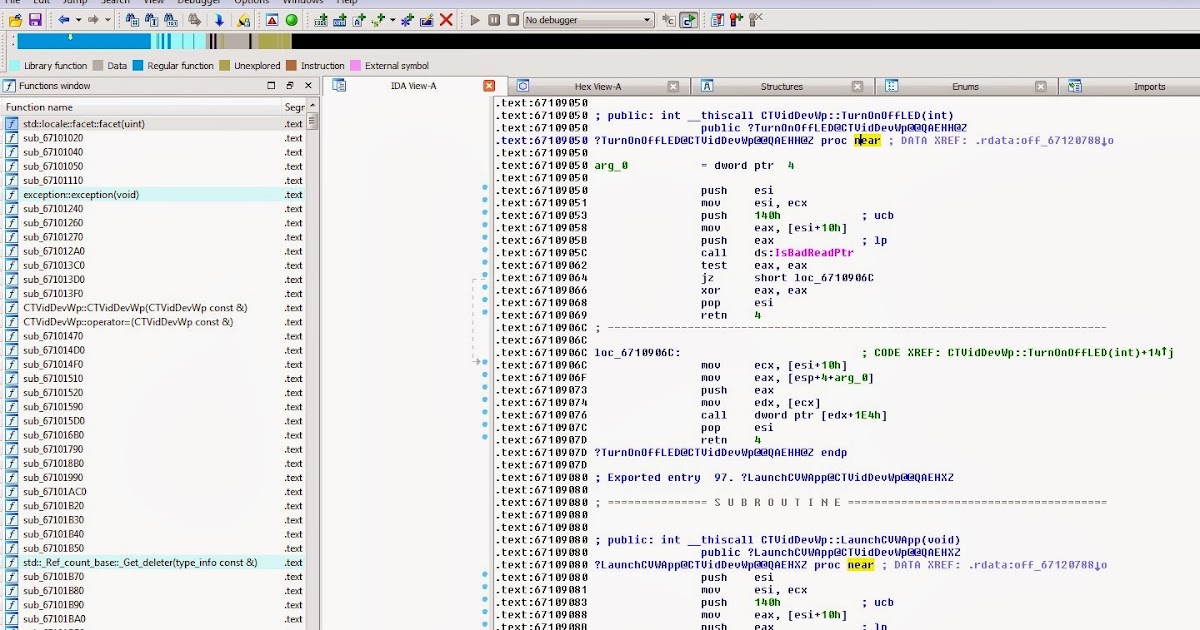Click the 'arg_0' variable definition

(x=609, y=166)
